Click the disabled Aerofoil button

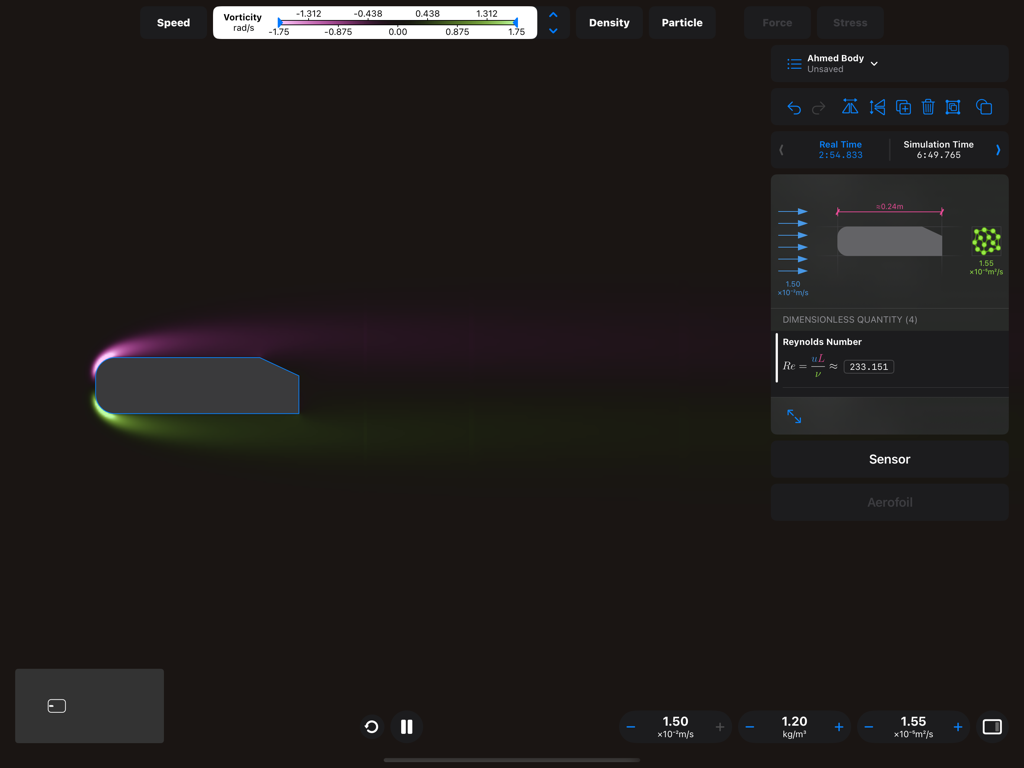[x=889, y=502]
